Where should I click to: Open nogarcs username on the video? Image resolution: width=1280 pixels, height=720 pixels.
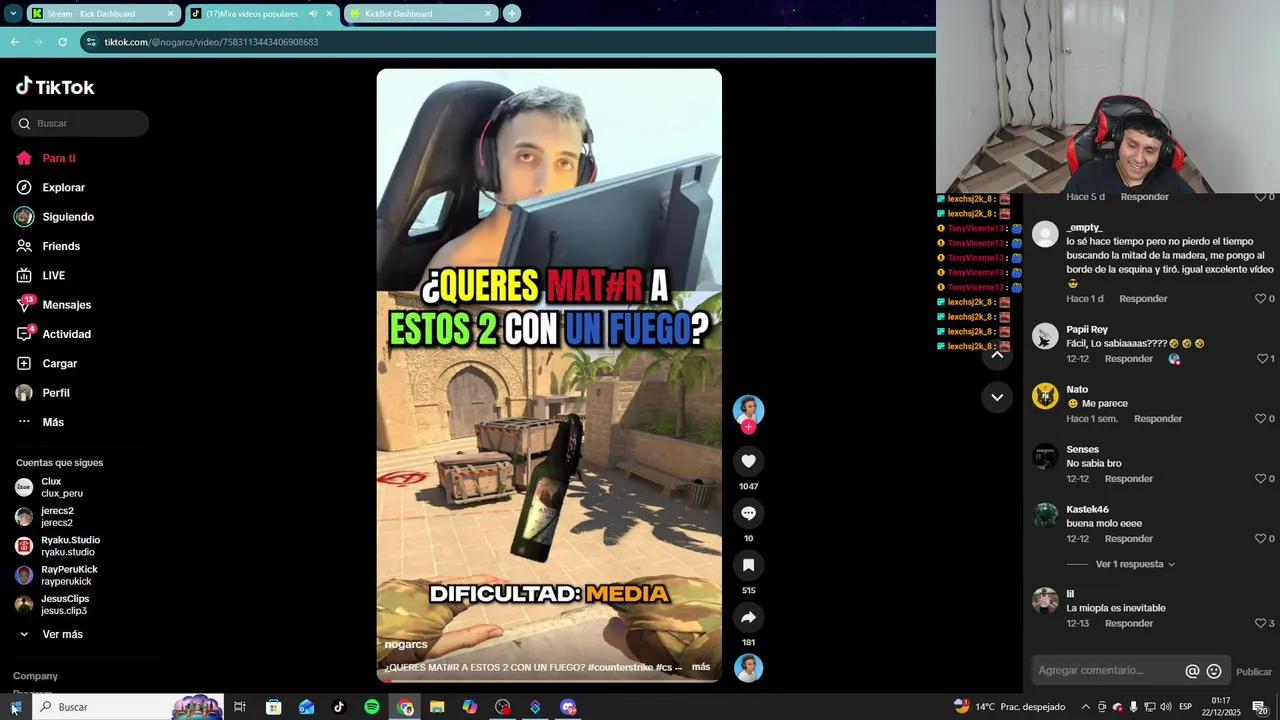(406, 644)
